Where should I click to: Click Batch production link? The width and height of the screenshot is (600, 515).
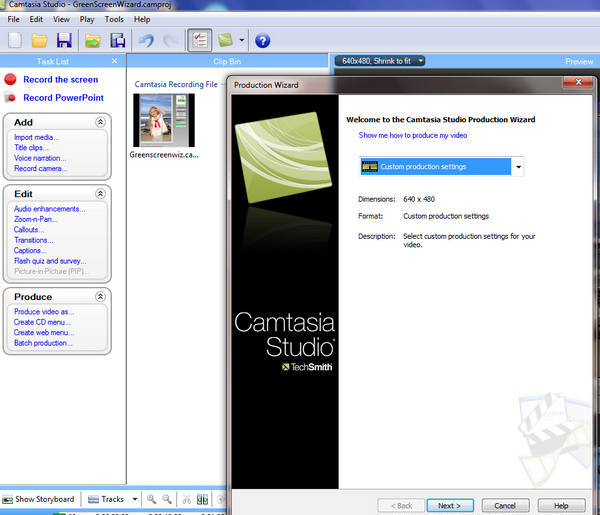tap(43, 343)
